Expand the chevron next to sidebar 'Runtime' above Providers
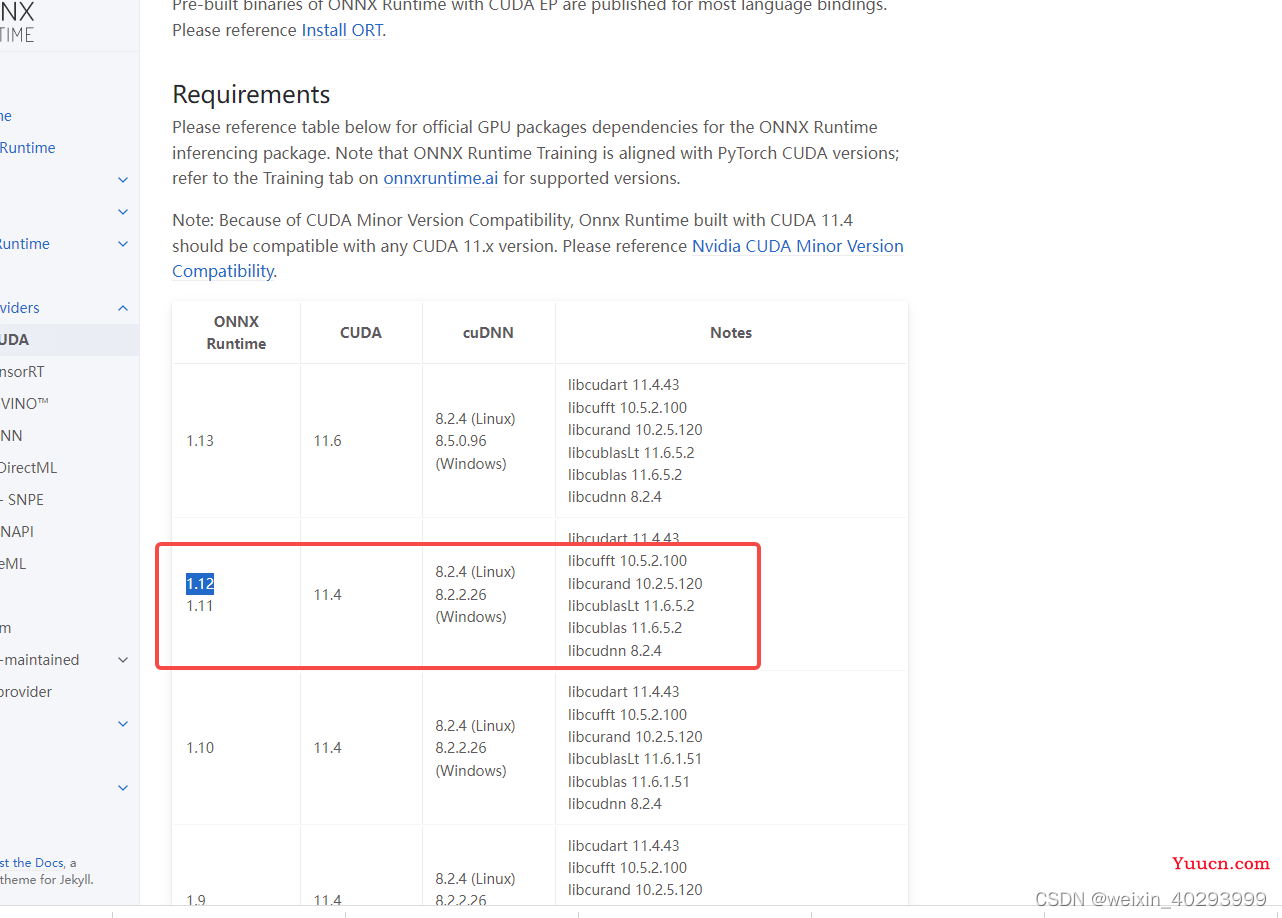Image resolution: width=1282 pixels, height=918 pixels. tap(123, 244)
